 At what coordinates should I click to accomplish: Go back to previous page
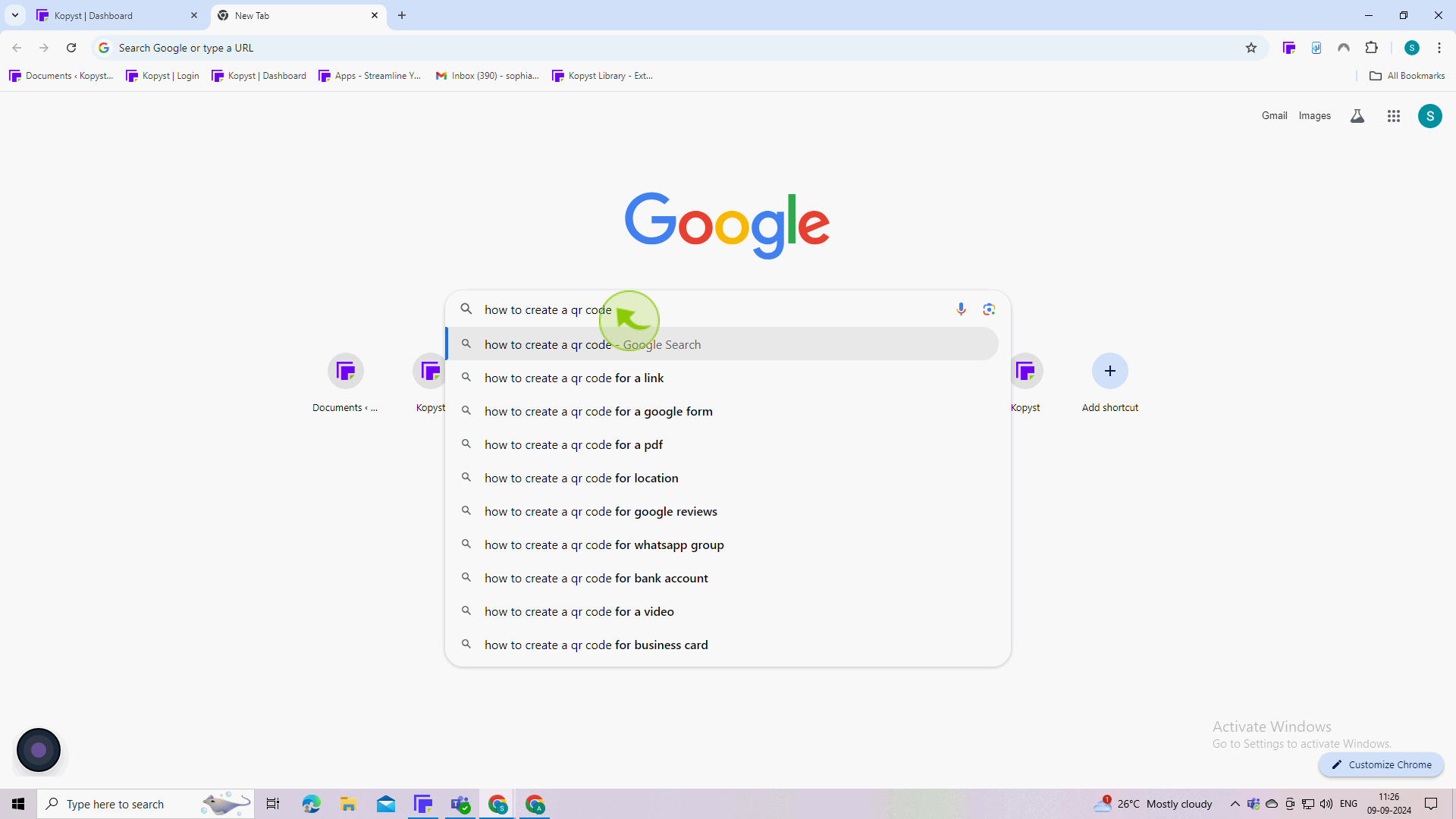pos(17,48)
